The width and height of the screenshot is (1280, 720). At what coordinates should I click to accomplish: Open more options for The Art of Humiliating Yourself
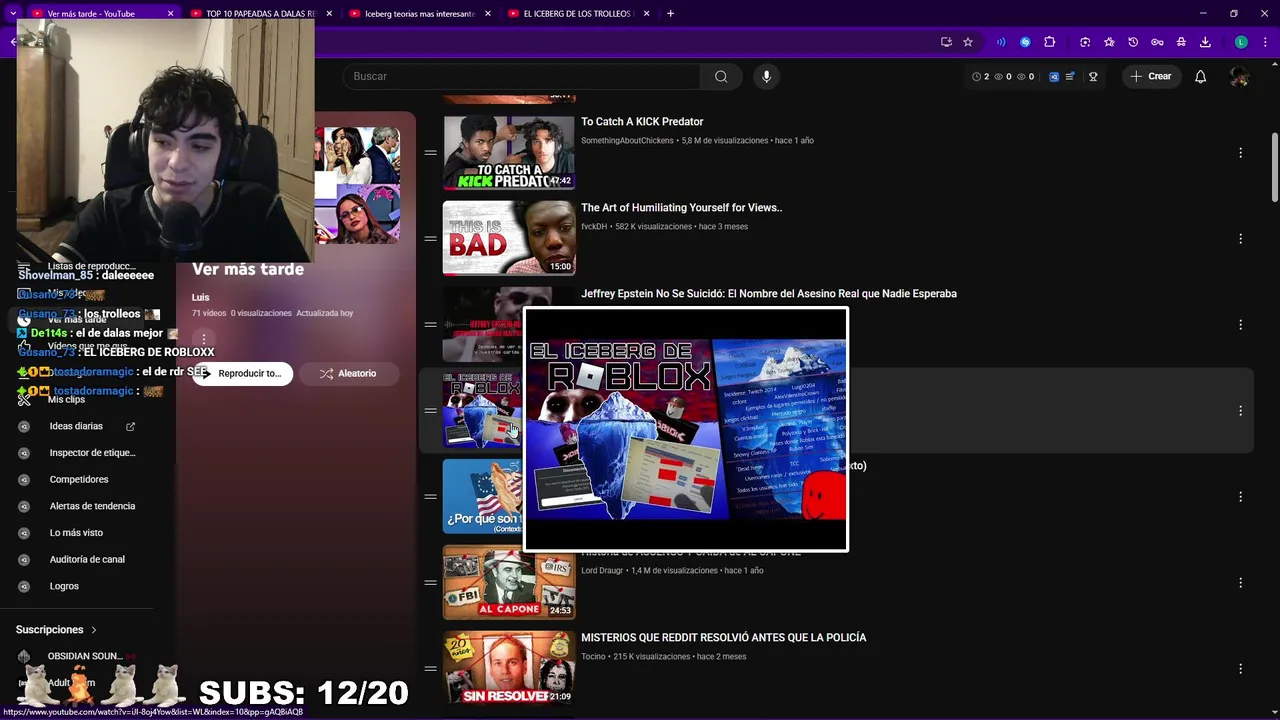[x=1240, y=239]
